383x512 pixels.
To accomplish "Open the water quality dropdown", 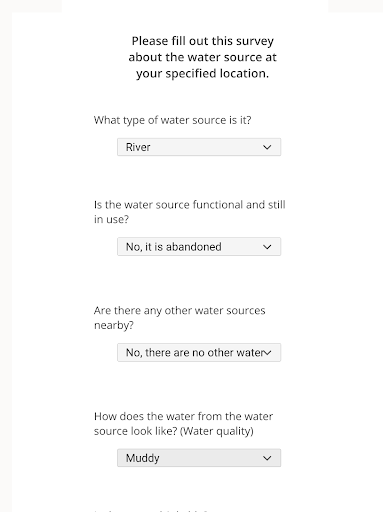I will (199, 458).
